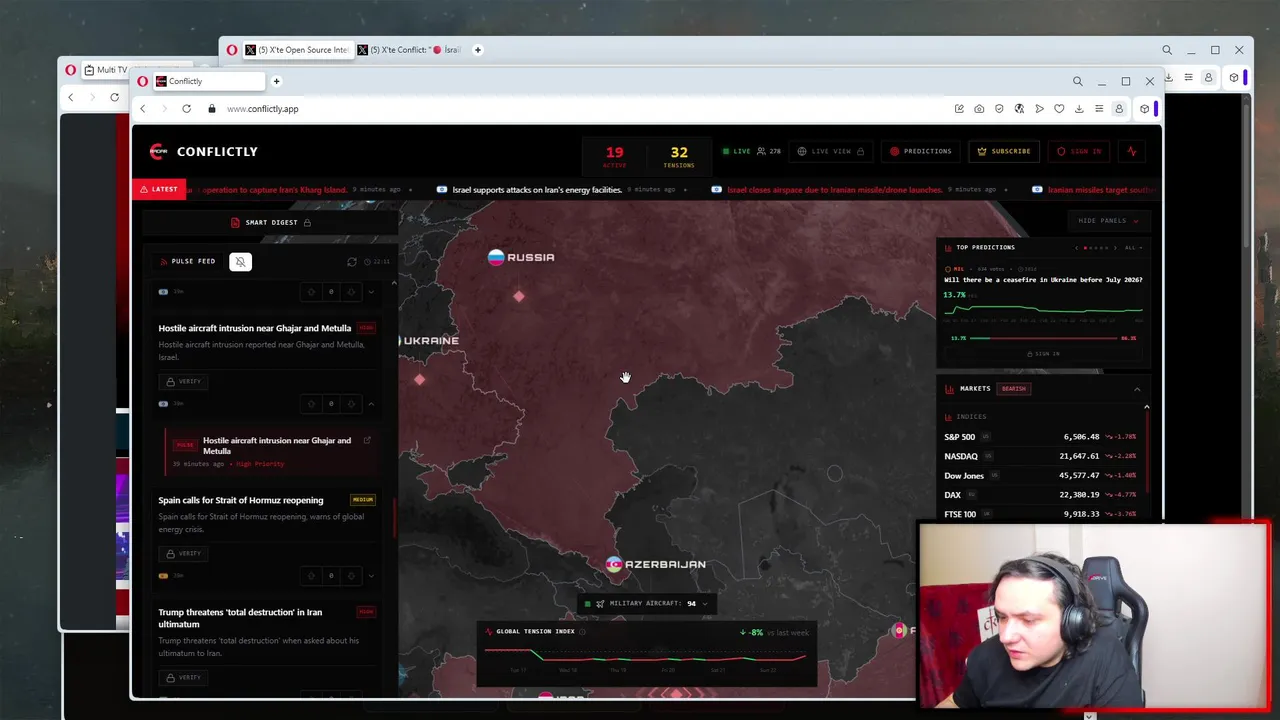Screen dimensions: 1280x720
Task: Click the Conflictly logo icon
Action: pos(157,151)
